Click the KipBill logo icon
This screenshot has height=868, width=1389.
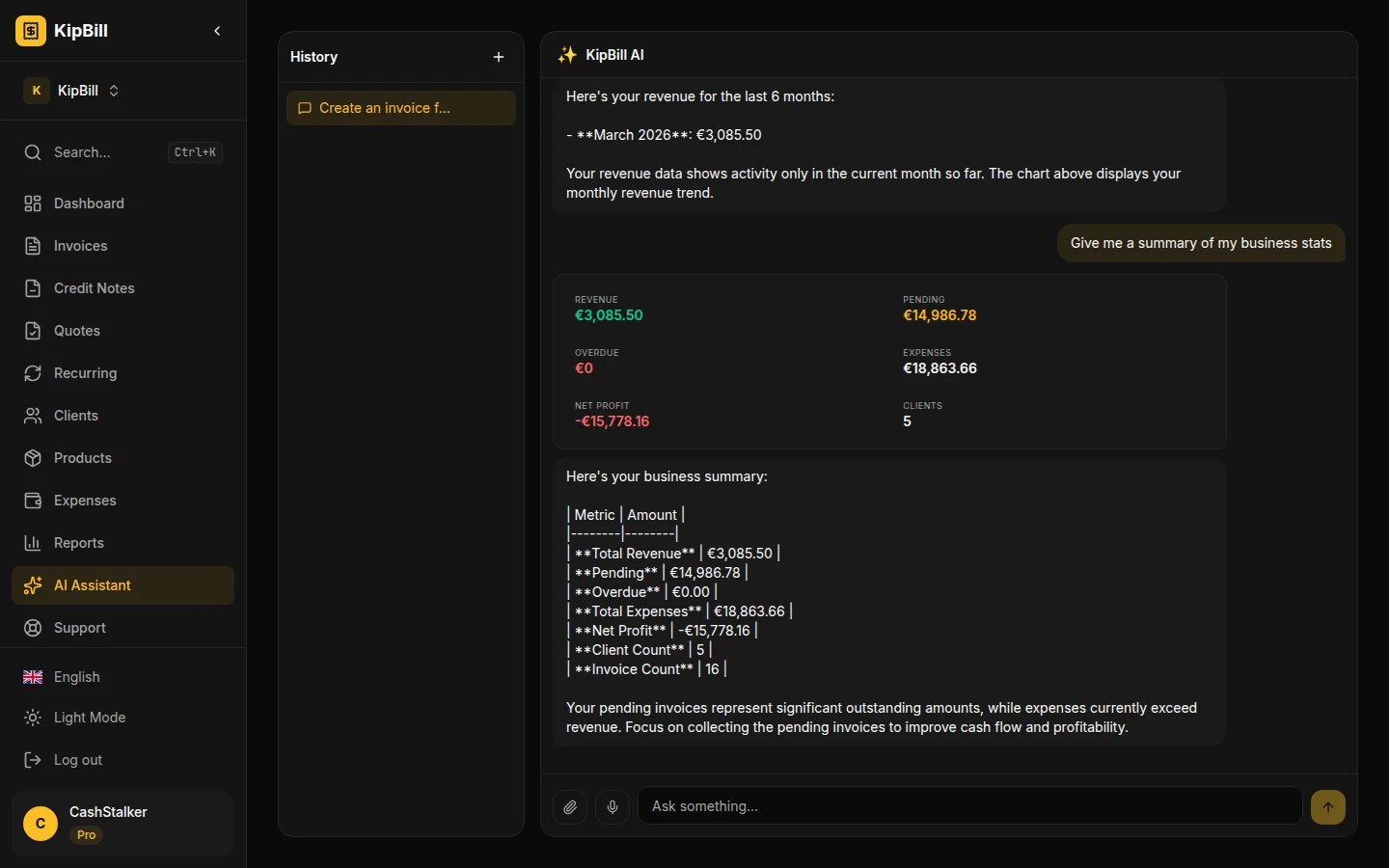click(31, 31)
